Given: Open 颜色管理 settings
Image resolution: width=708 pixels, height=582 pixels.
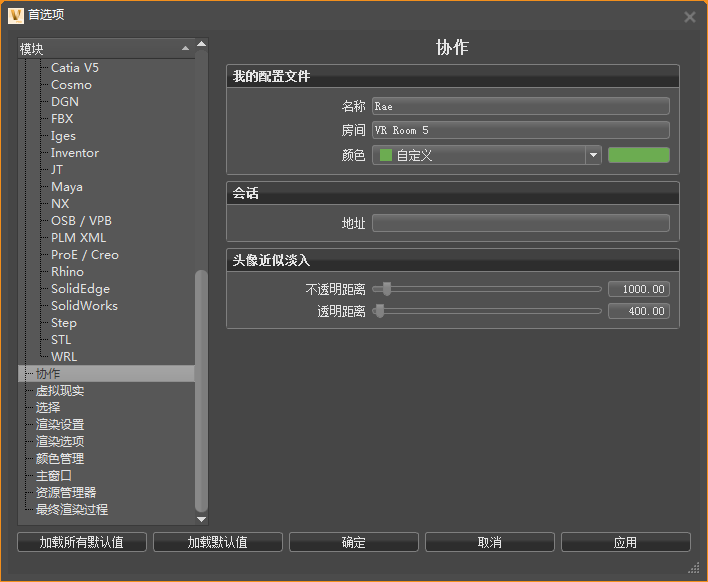Looking at the screenshot, I should point(60,459).
